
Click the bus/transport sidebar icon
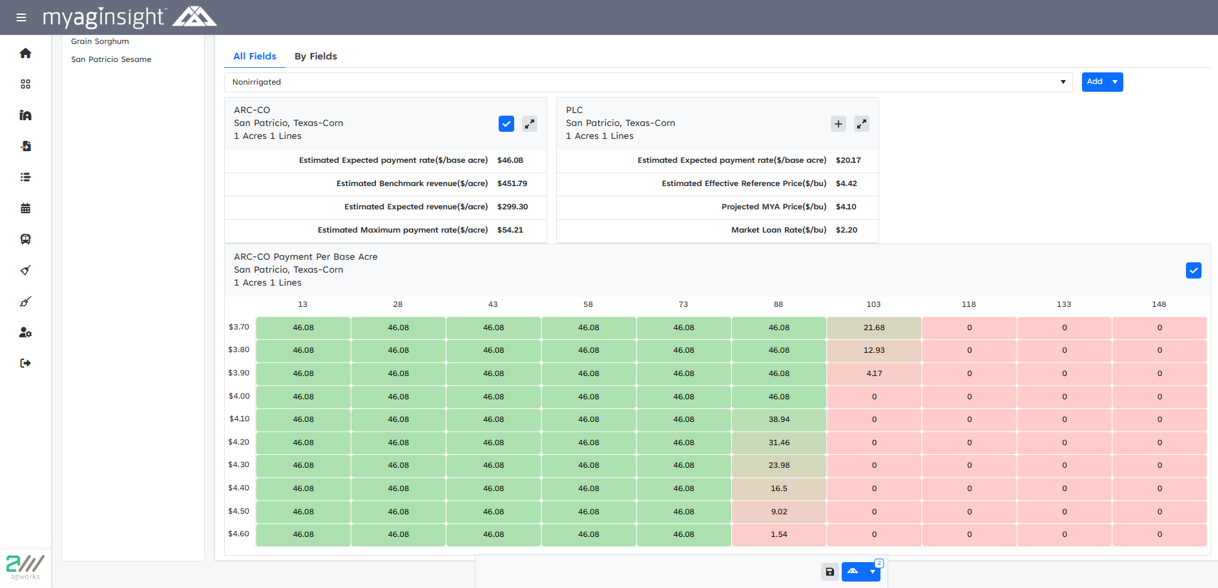click(x=25, y=239)
